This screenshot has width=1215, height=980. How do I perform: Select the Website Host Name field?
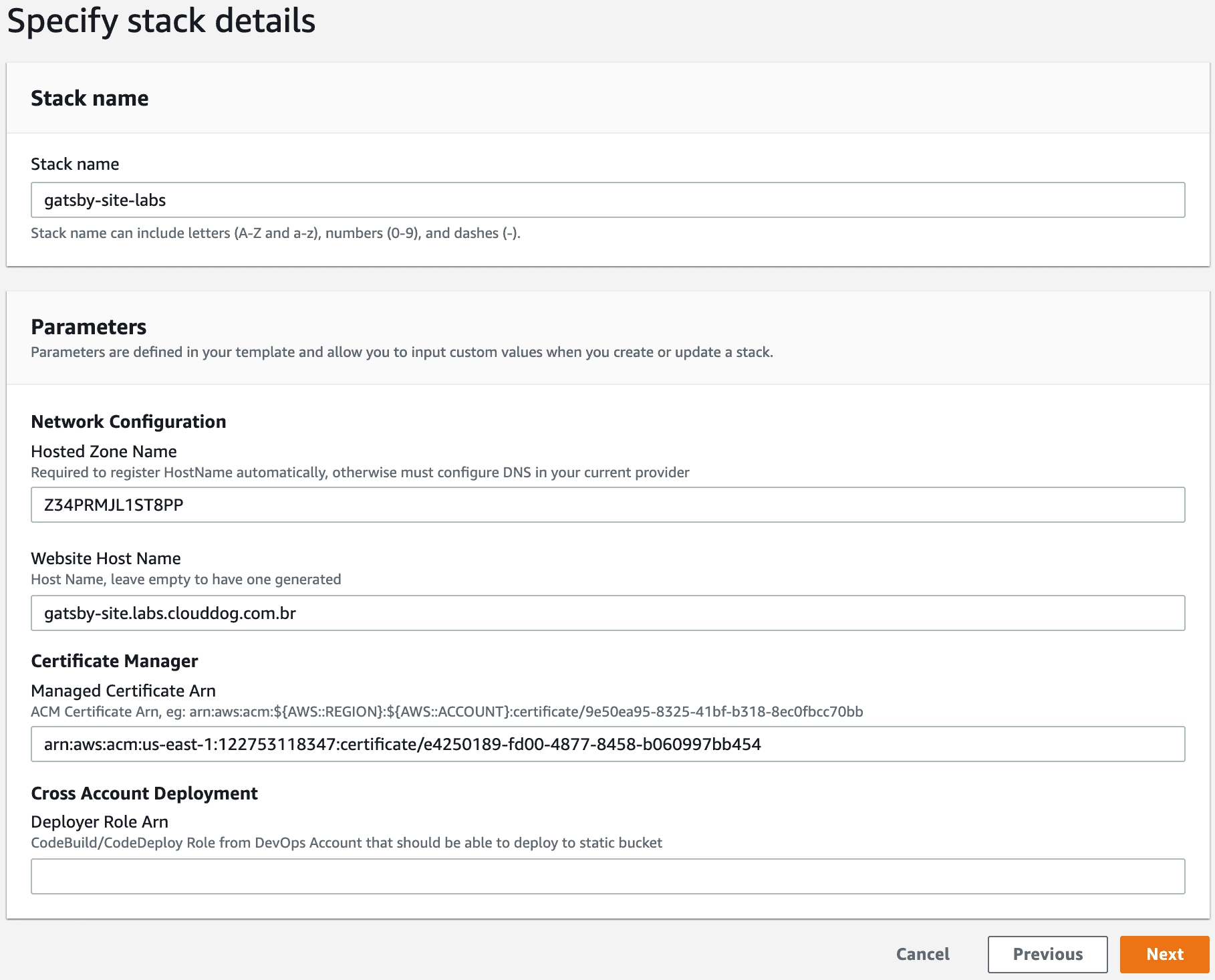(x=607, y=613)
